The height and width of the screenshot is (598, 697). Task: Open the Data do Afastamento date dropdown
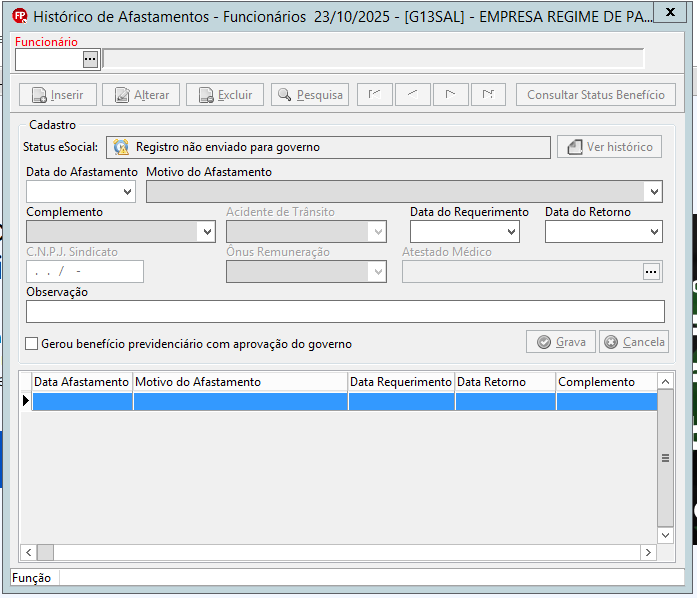click(127, 192)
